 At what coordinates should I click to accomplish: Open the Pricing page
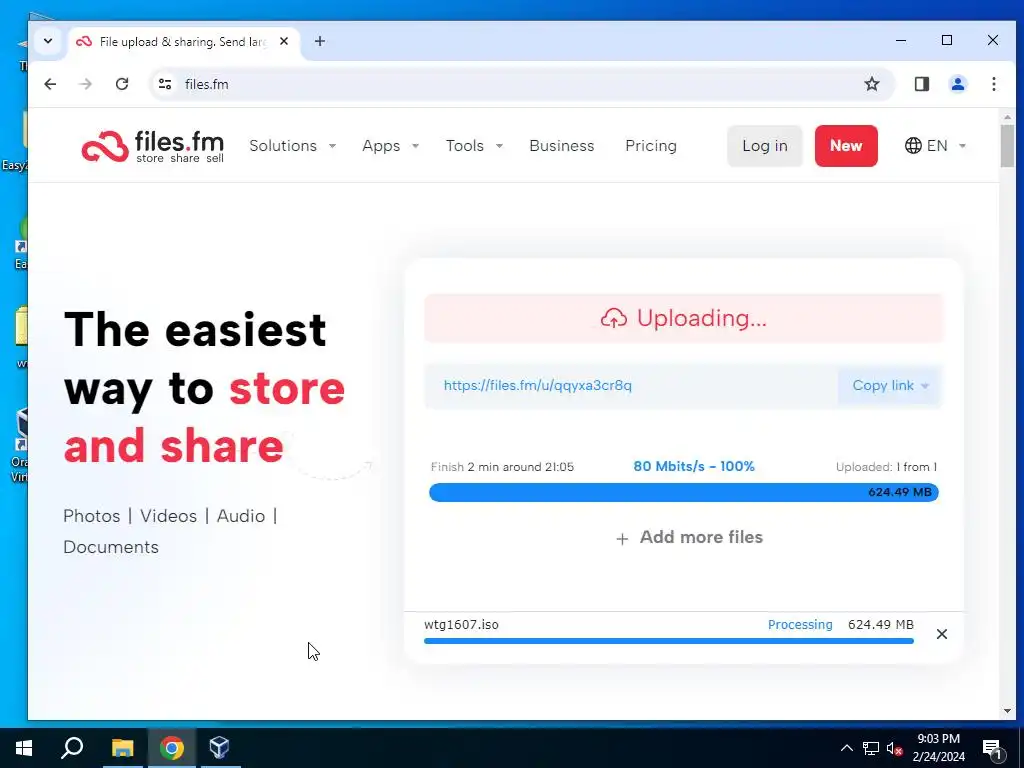click(651, 146)
